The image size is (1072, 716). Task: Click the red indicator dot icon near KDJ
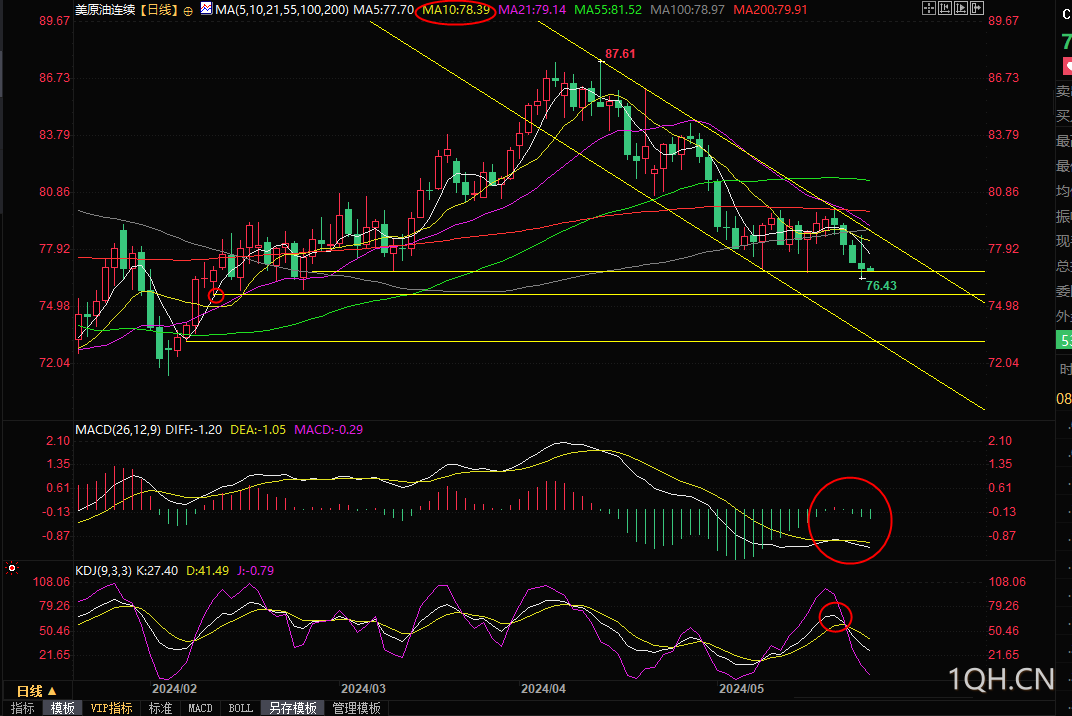(12, 568)
